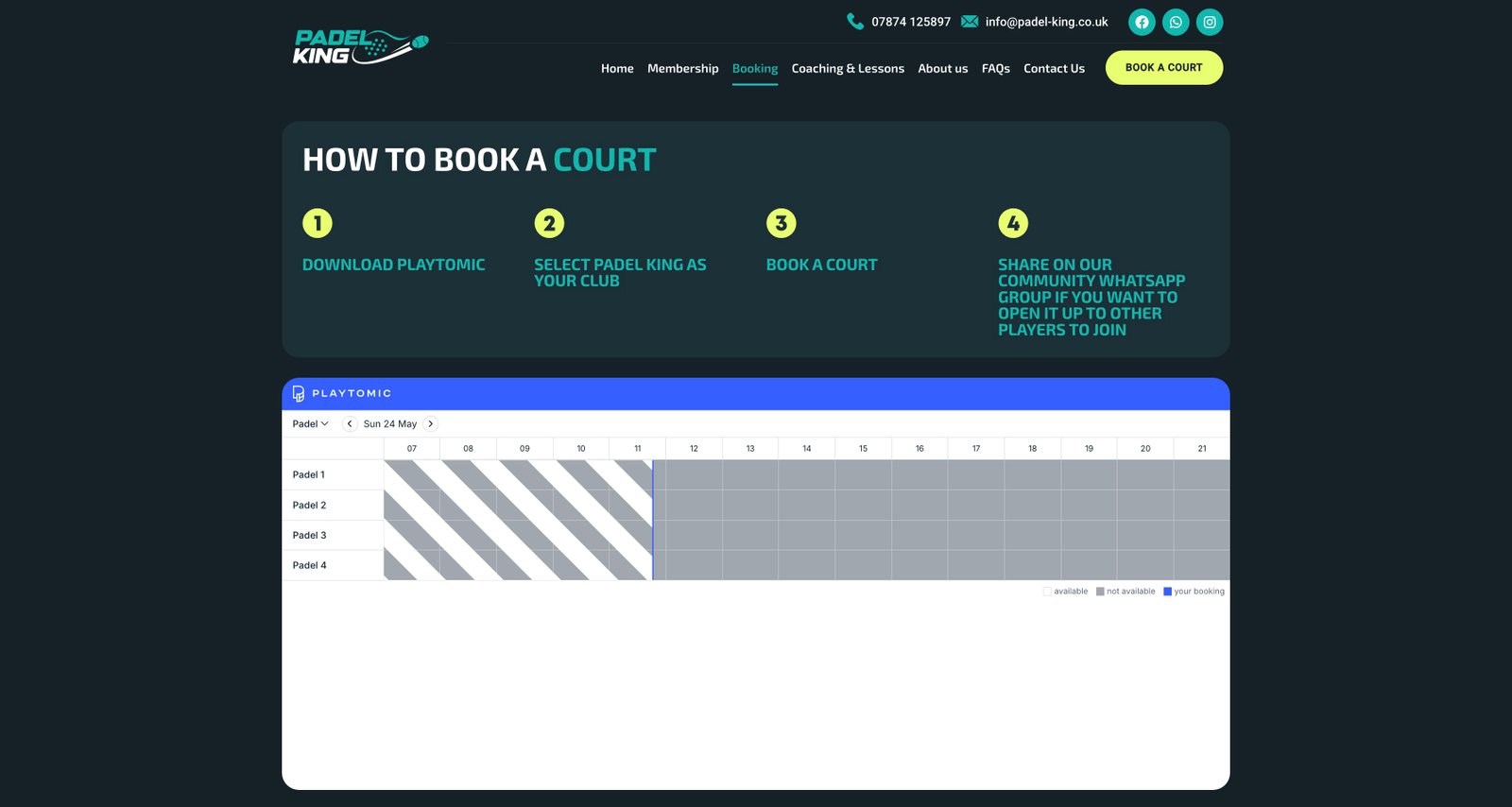
Task: Select the Booking menu item
Action: [x=755, y=68]
